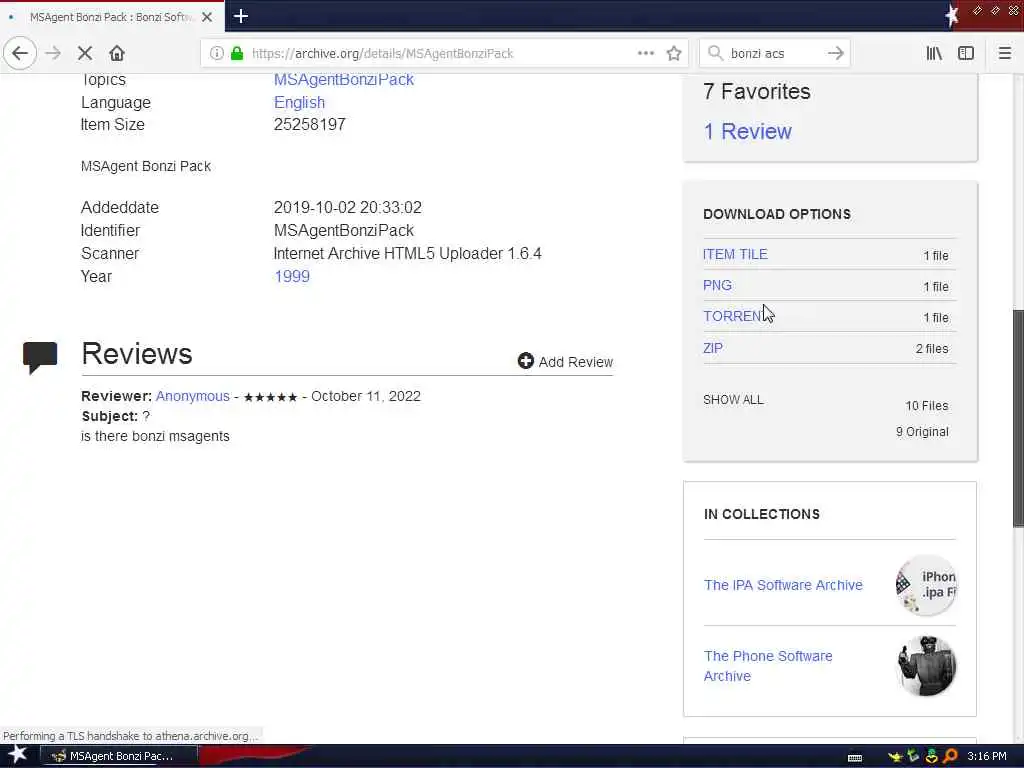Select the MSAgent Bonzi Pack browser tab
The height and width of the screenshot is (768, 1024).
point(112,17)
